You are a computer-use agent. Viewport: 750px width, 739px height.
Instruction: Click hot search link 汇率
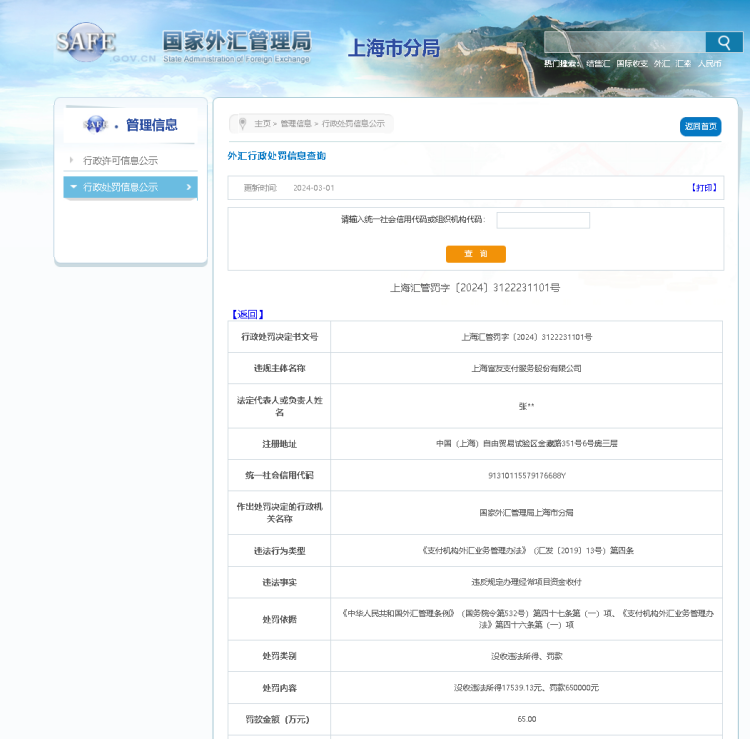coord(683,64)
